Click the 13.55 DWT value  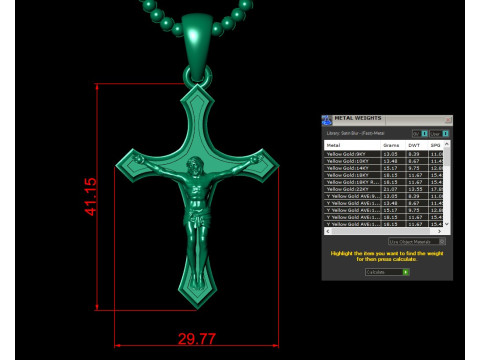[x=415, y=189]
